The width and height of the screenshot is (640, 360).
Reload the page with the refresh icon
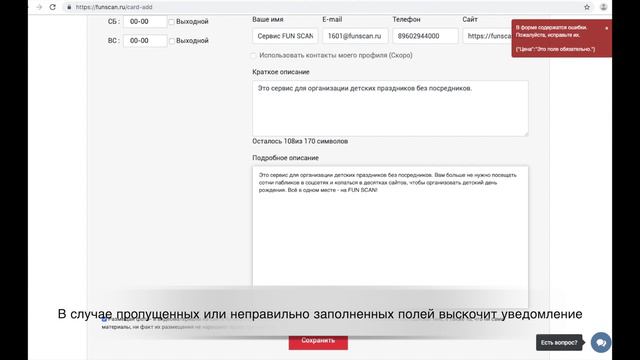tap(53, 7)
